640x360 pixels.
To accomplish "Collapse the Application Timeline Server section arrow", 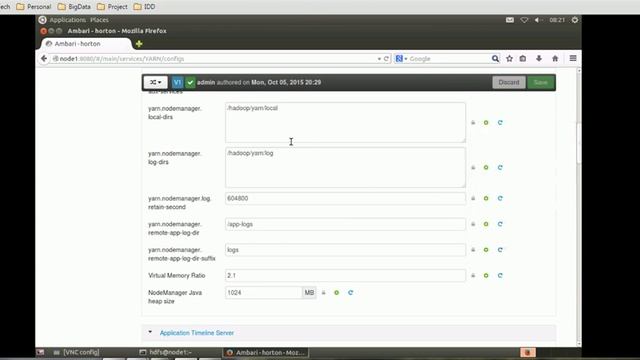I will (x=150, y=332).
